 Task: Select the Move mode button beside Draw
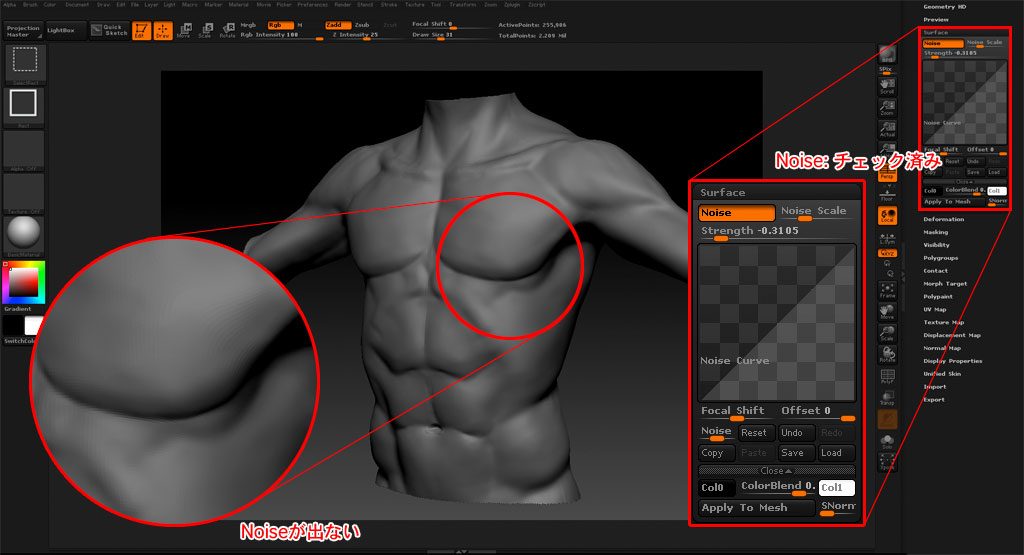tap(184, 31)
